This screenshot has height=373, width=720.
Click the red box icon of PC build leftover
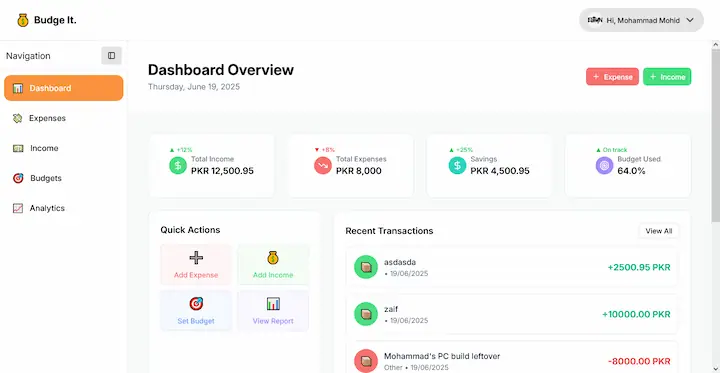366,361
